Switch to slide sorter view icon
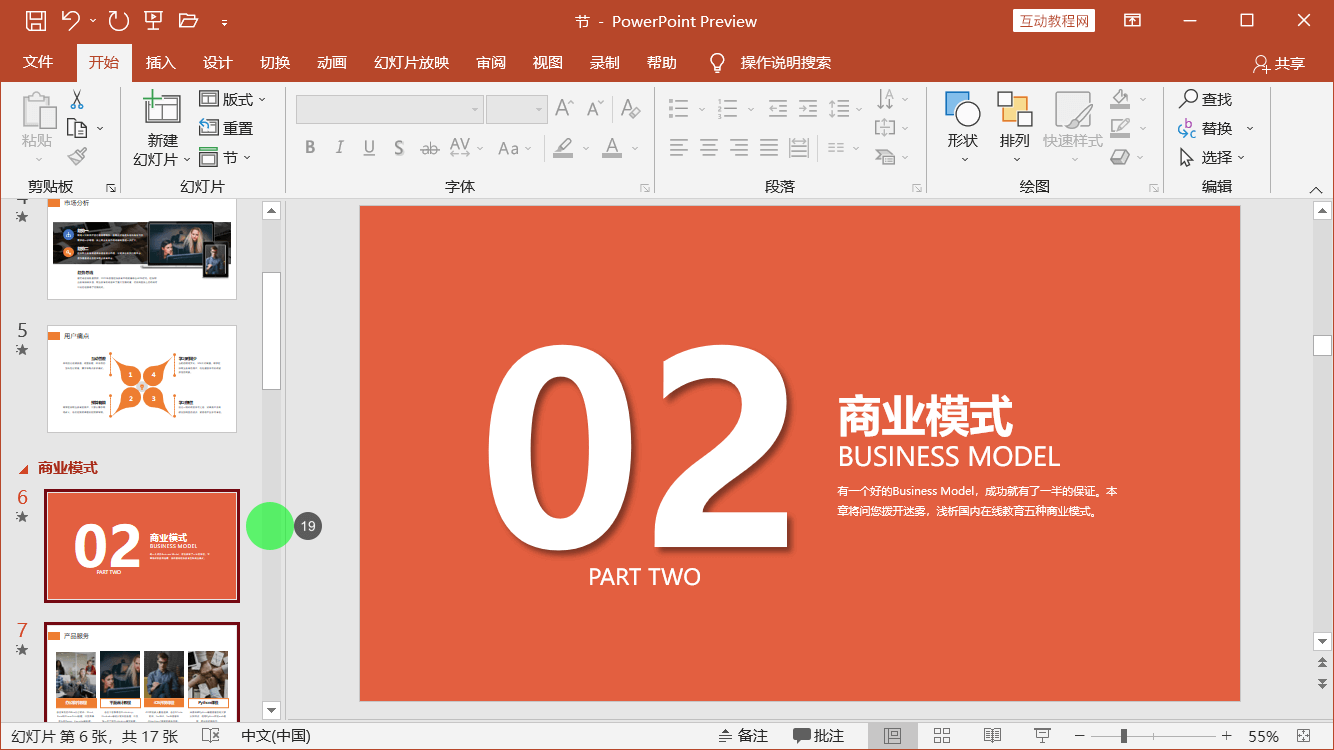 tap(942, 736)
